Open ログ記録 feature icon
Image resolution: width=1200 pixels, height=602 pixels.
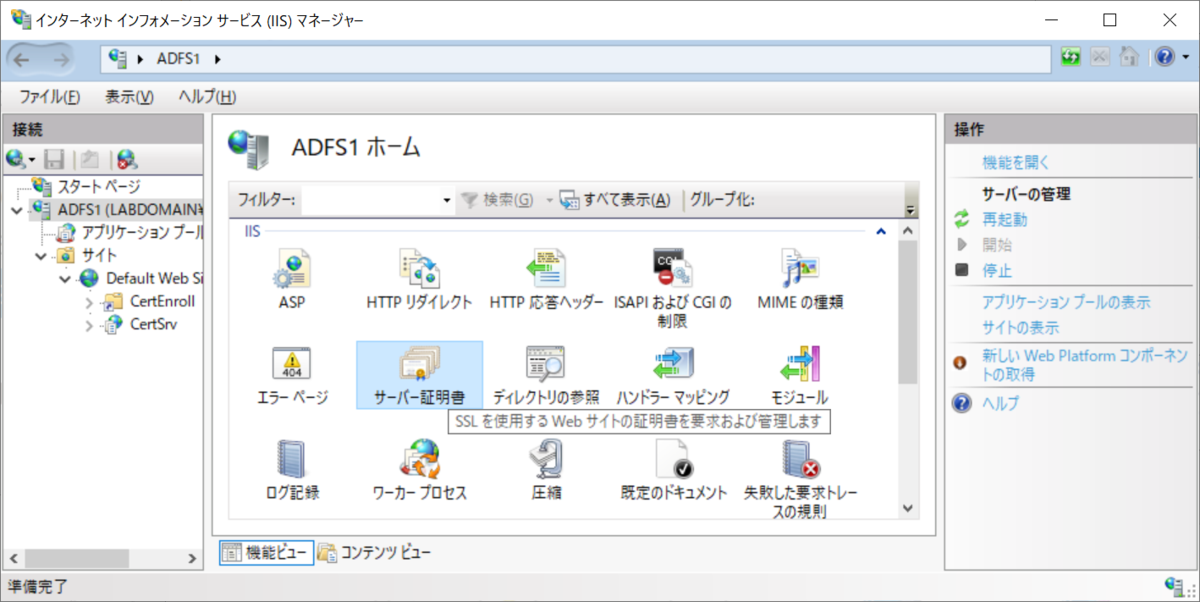coord(292,470)
